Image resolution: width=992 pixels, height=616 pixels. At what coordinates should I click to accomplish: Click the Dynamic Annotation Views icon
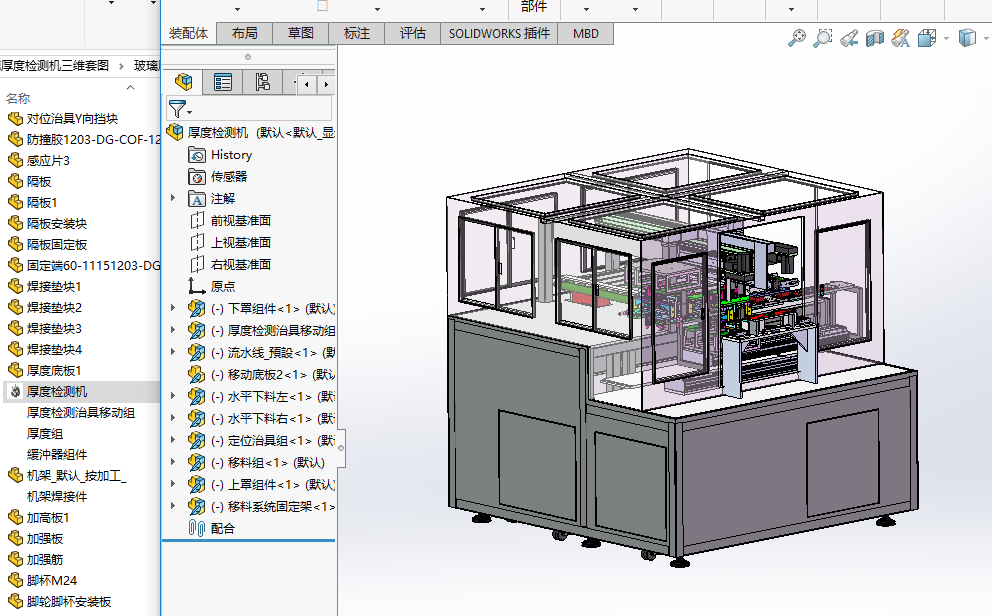(x=901, y=38)
